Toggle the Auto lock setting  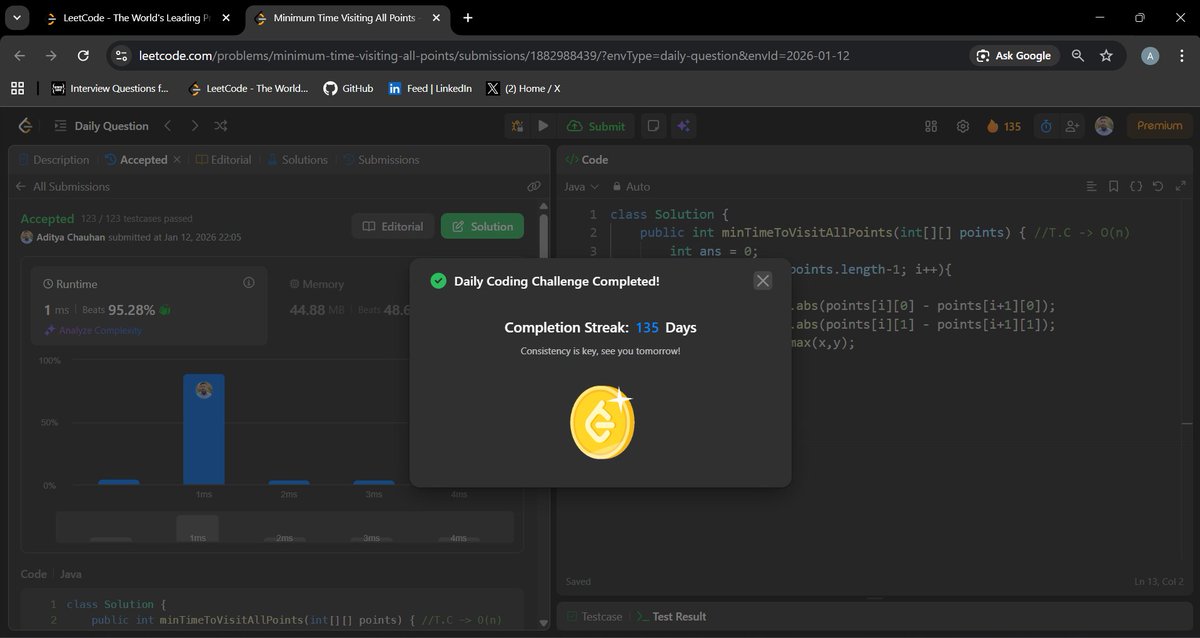(x=631, y=187)
